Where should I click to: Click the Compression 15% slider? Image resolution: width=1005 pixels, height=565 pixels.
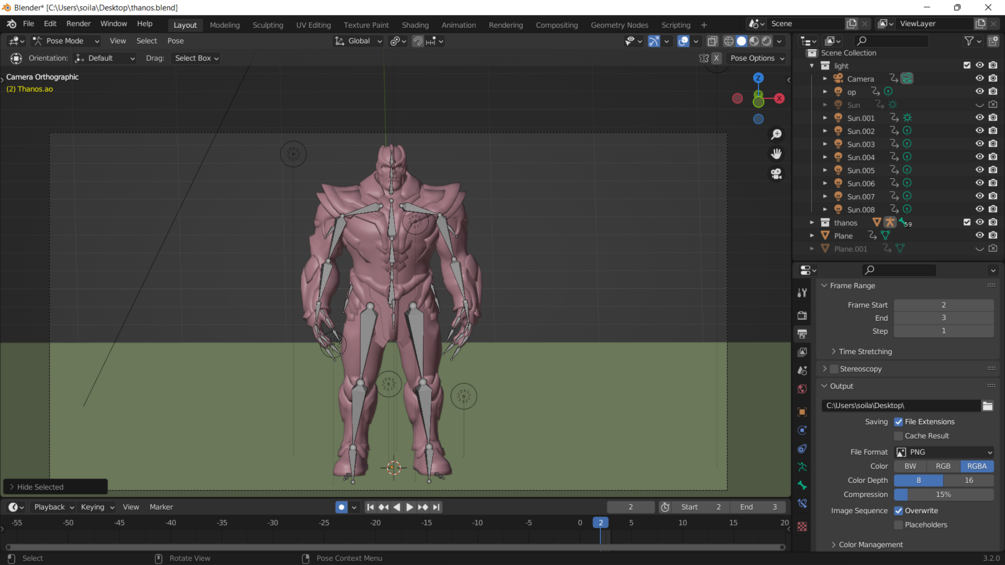944,494
